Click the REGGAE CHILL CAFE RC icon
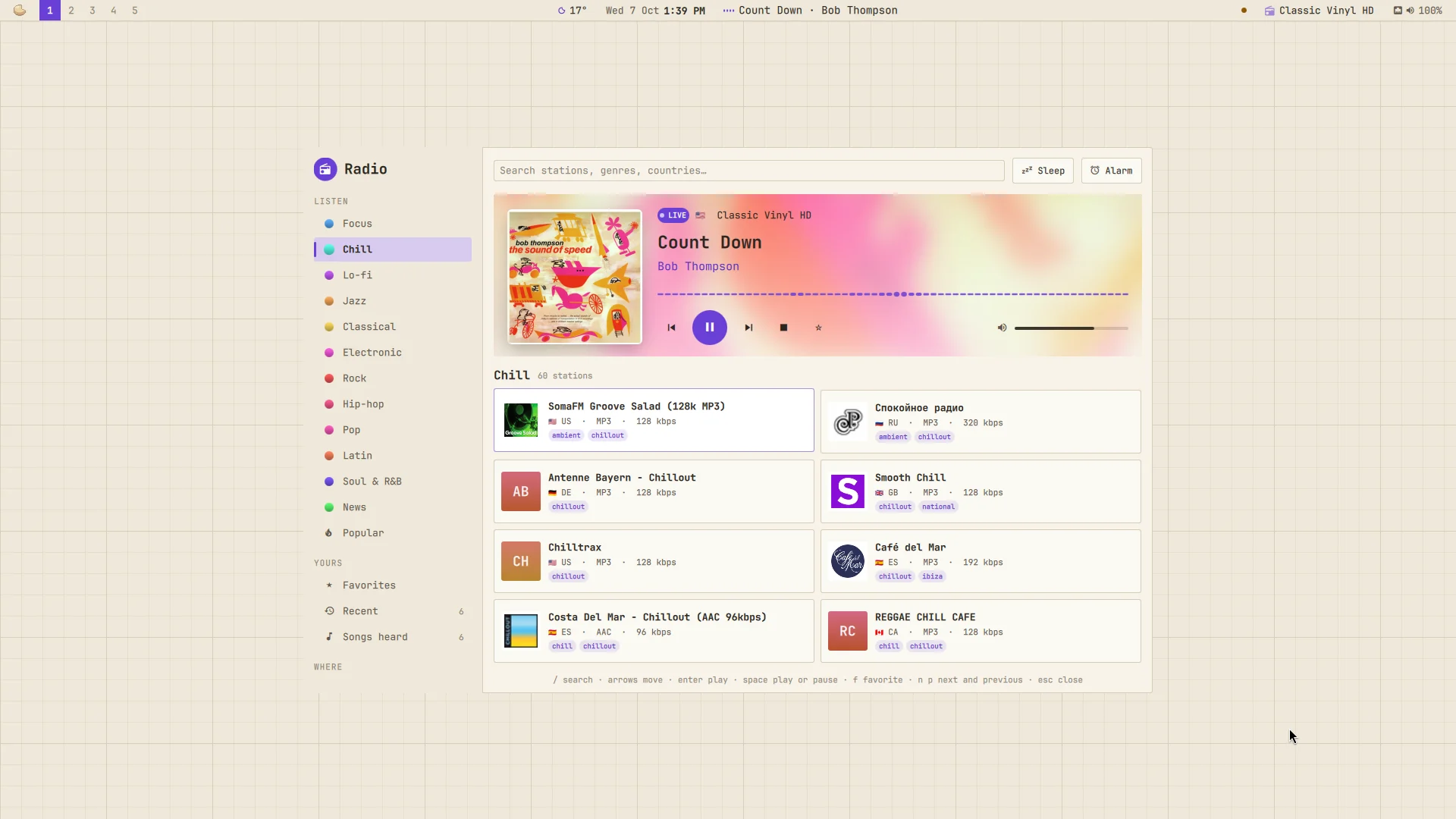This screenshot has height=819, width=1456. (x=847, y=631)
